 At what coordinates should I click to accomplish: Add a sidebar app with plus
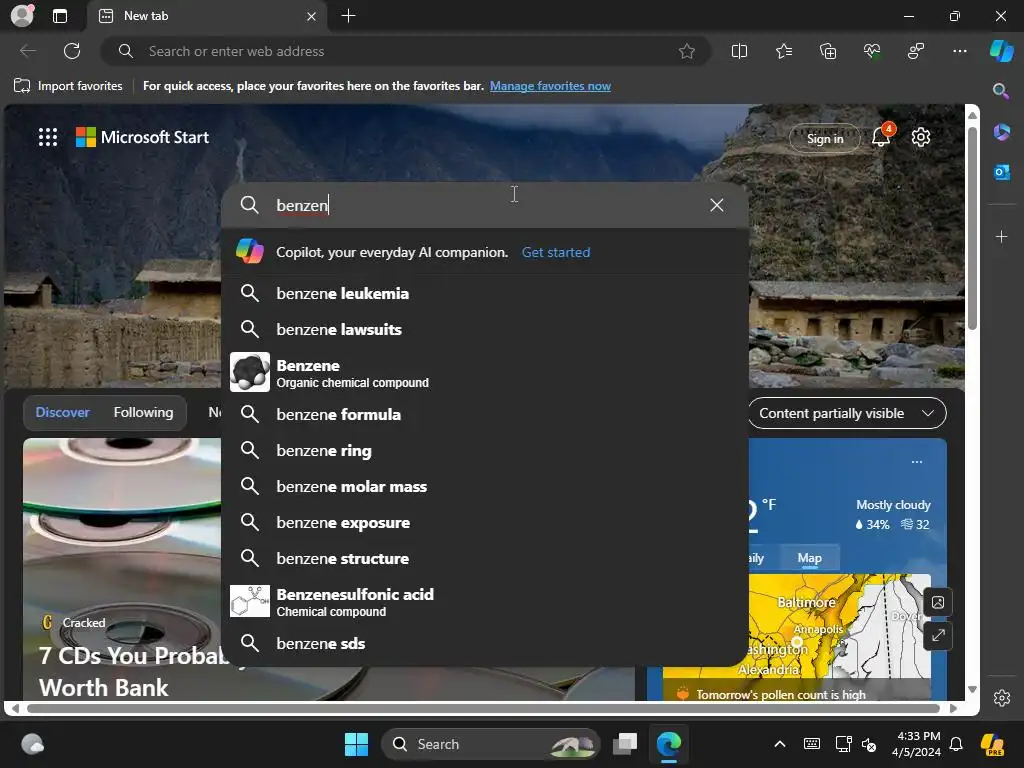click(1001, 236)
